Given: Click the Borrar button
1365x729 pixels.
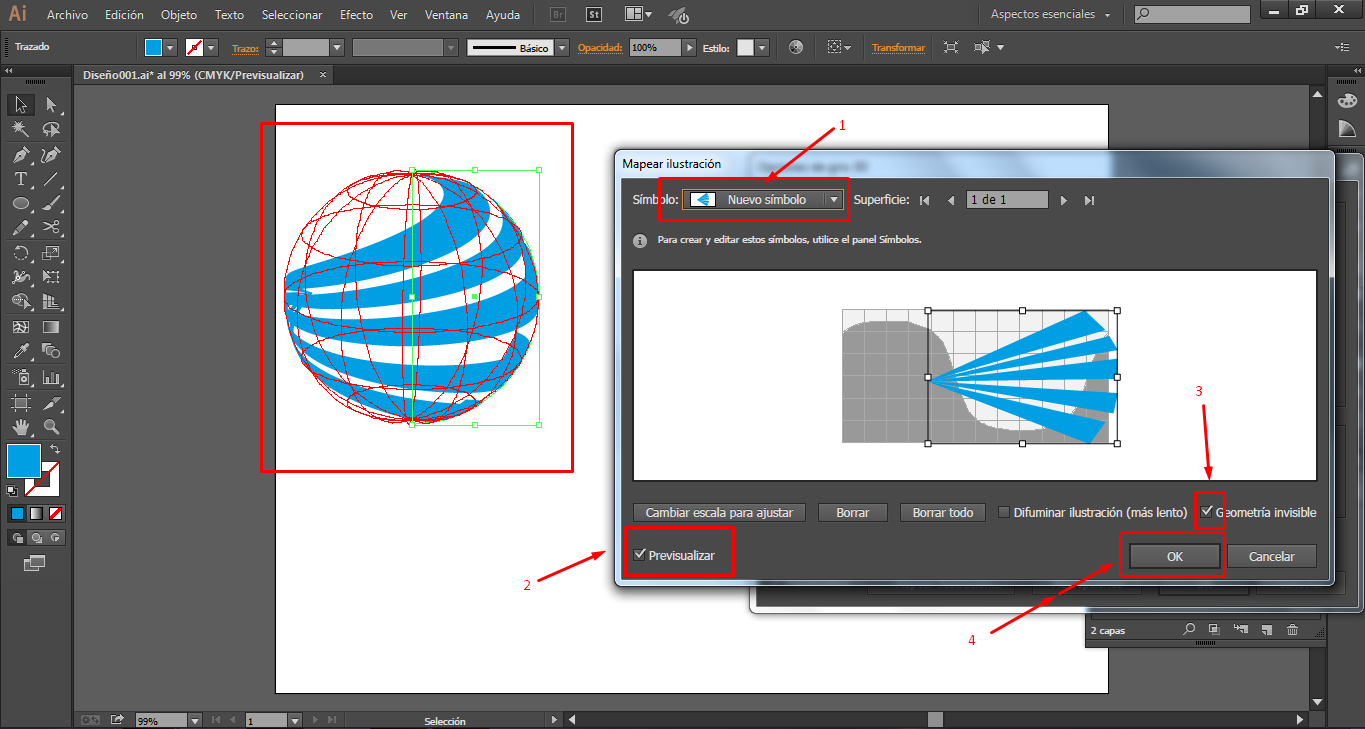Looking at the screenshot, I should (853, 512).
